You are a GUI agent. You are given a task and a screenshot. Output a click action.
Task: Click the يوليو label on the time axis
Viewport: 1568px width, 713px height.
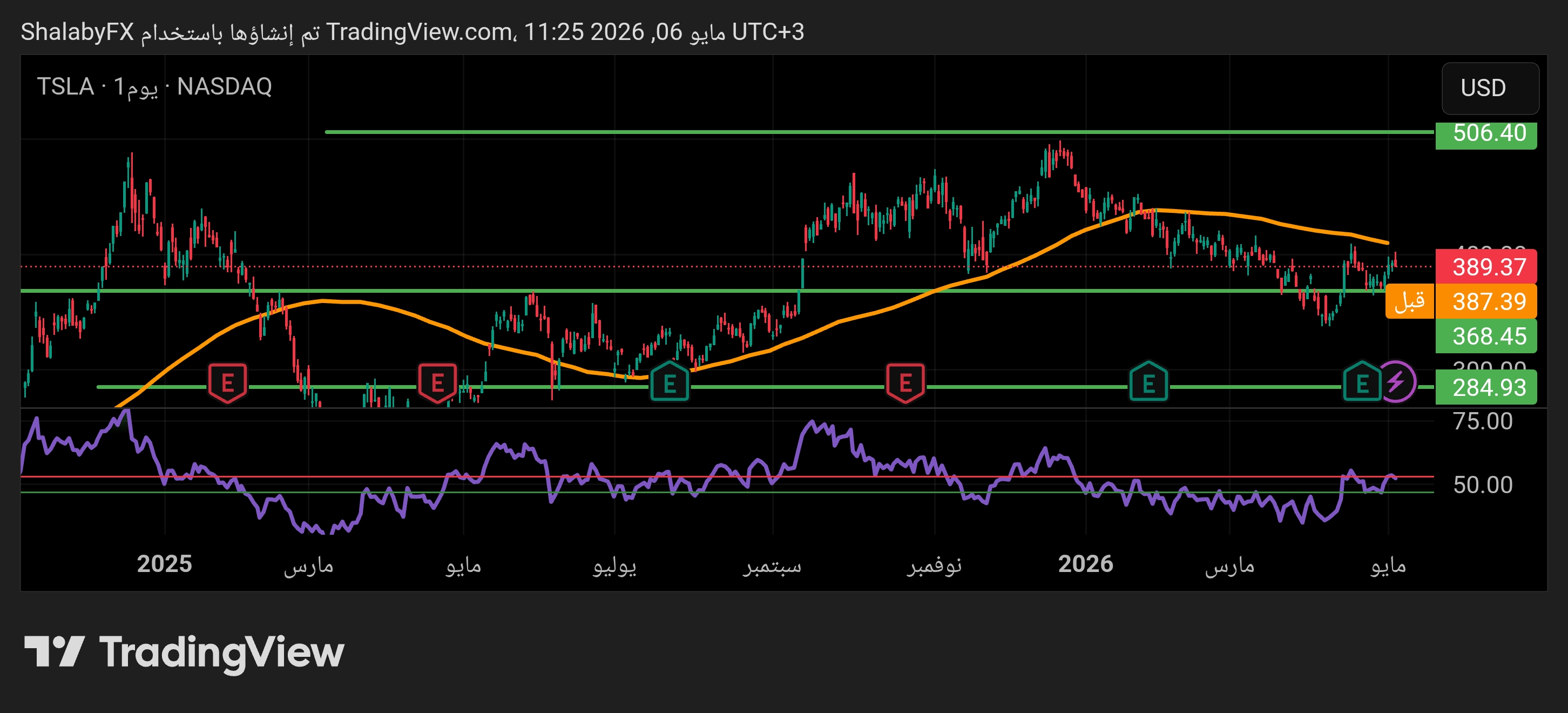pos(615,565)
